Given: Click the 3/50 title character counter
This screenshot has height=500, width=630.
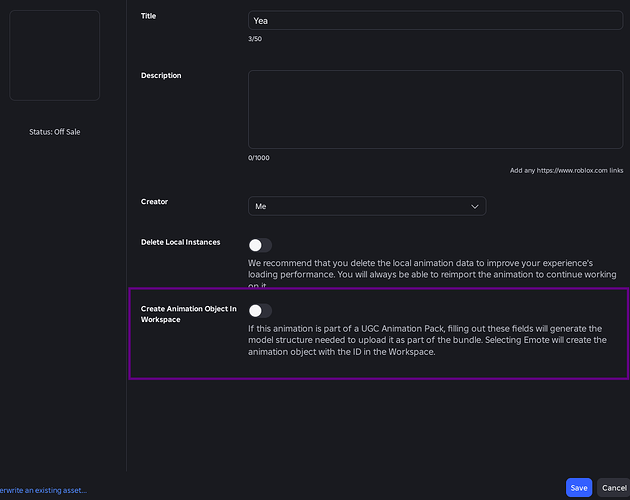Looking at the screenshot, I should pyautogui.click(x=255, y=39).
